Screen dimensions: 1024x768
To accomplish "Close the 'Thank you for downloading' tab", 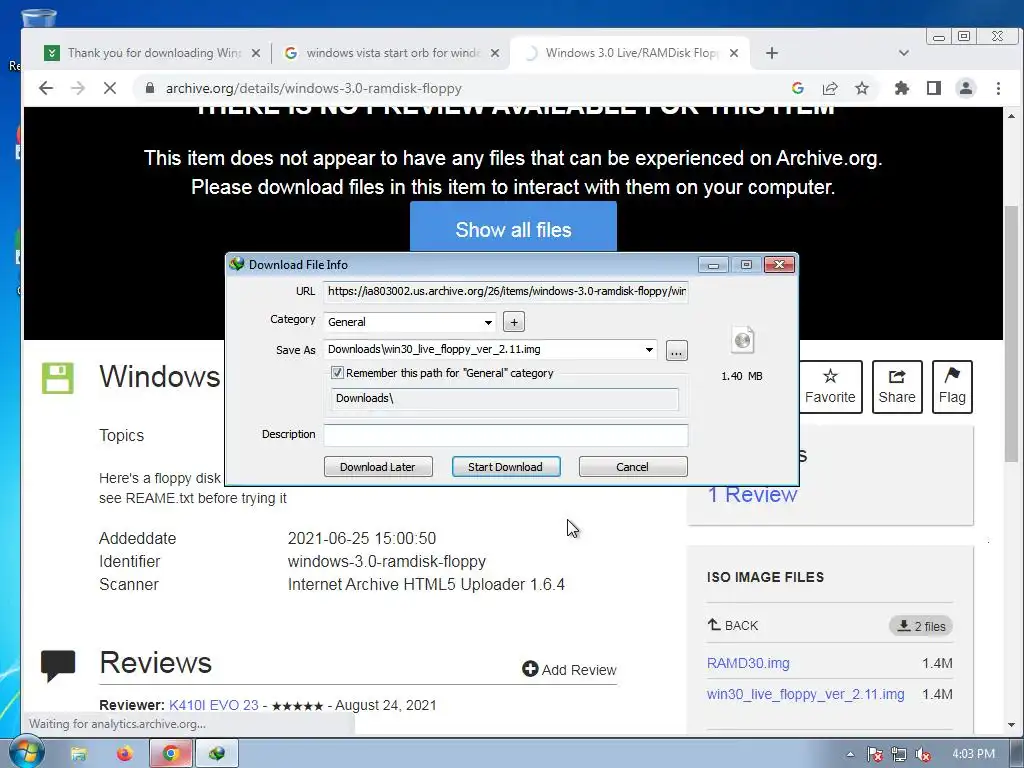I will tap(256, 53).
